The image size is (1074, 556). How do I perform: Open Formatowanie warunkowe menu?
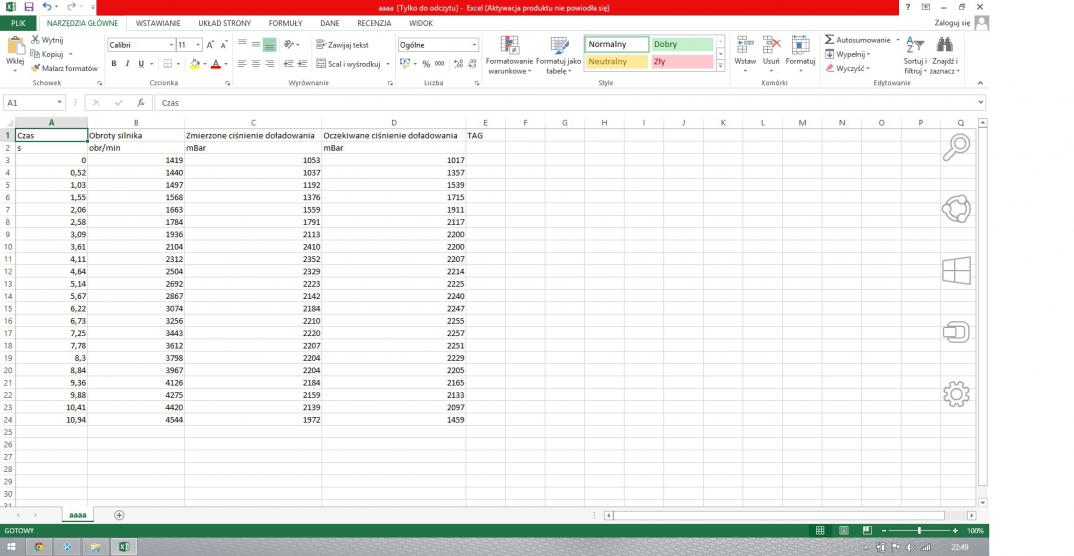(509, 55)
